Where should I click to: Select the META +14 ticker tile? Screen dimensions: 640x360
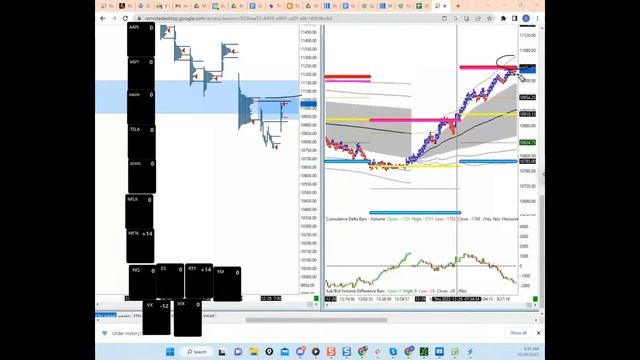pos(140,246)
